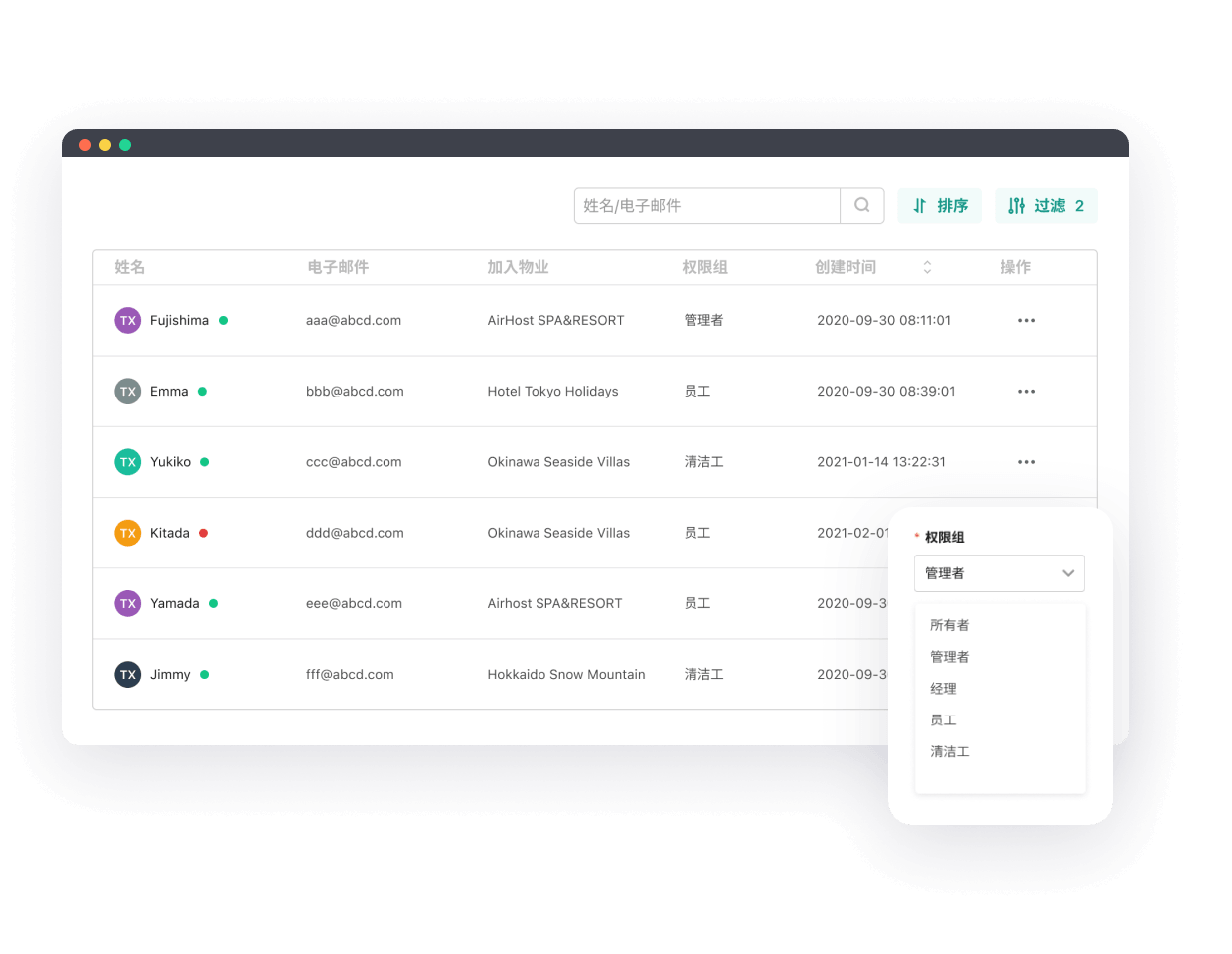
Task: Open the 过滤 filter button
Action: click(x=1046, y=206)
